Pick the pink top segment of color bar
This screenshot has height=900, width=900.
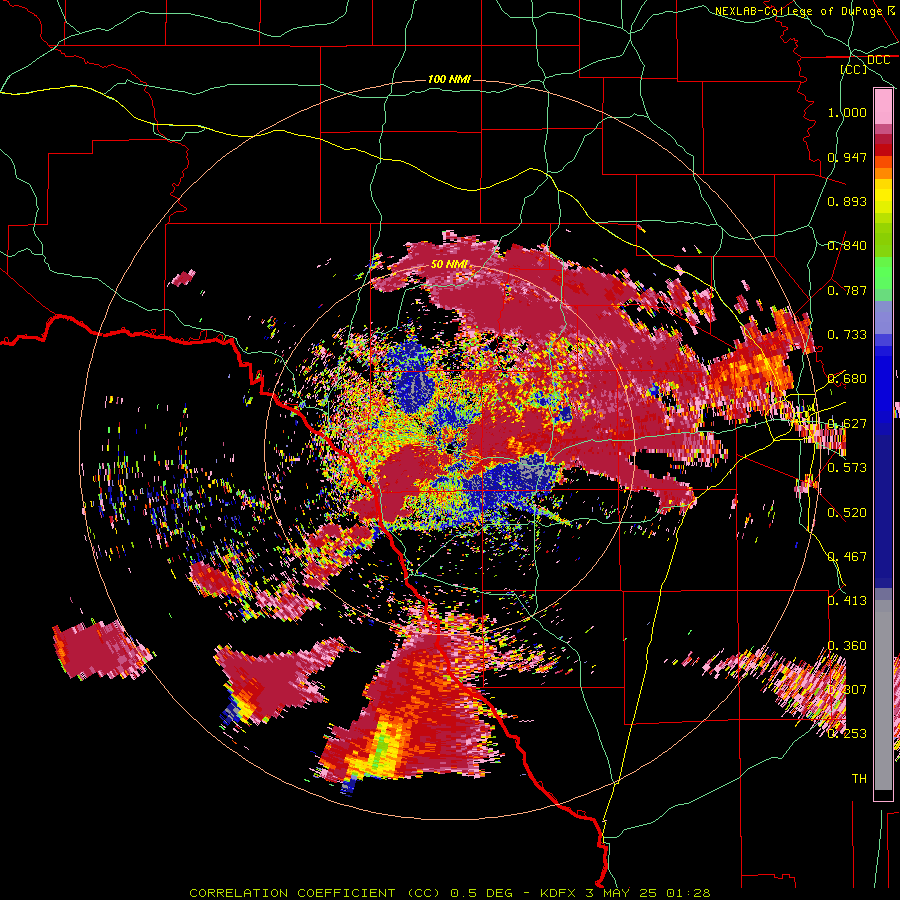[x=883, y=106]
